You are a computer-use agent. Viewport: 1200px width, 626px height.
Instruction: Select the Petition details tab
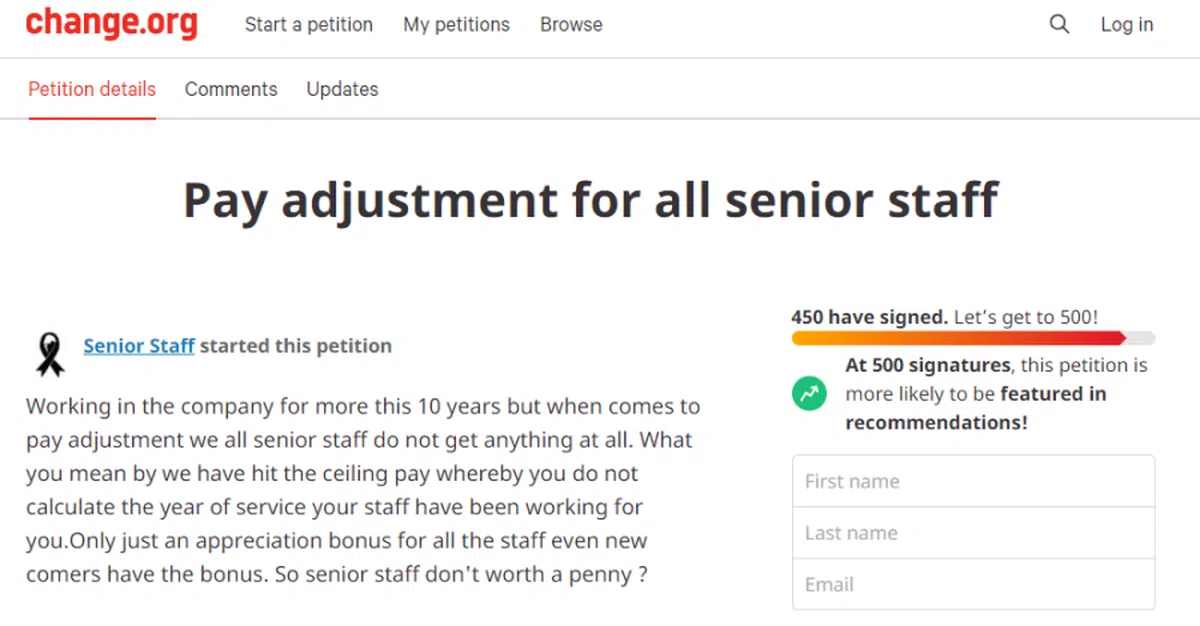point(92,89)
